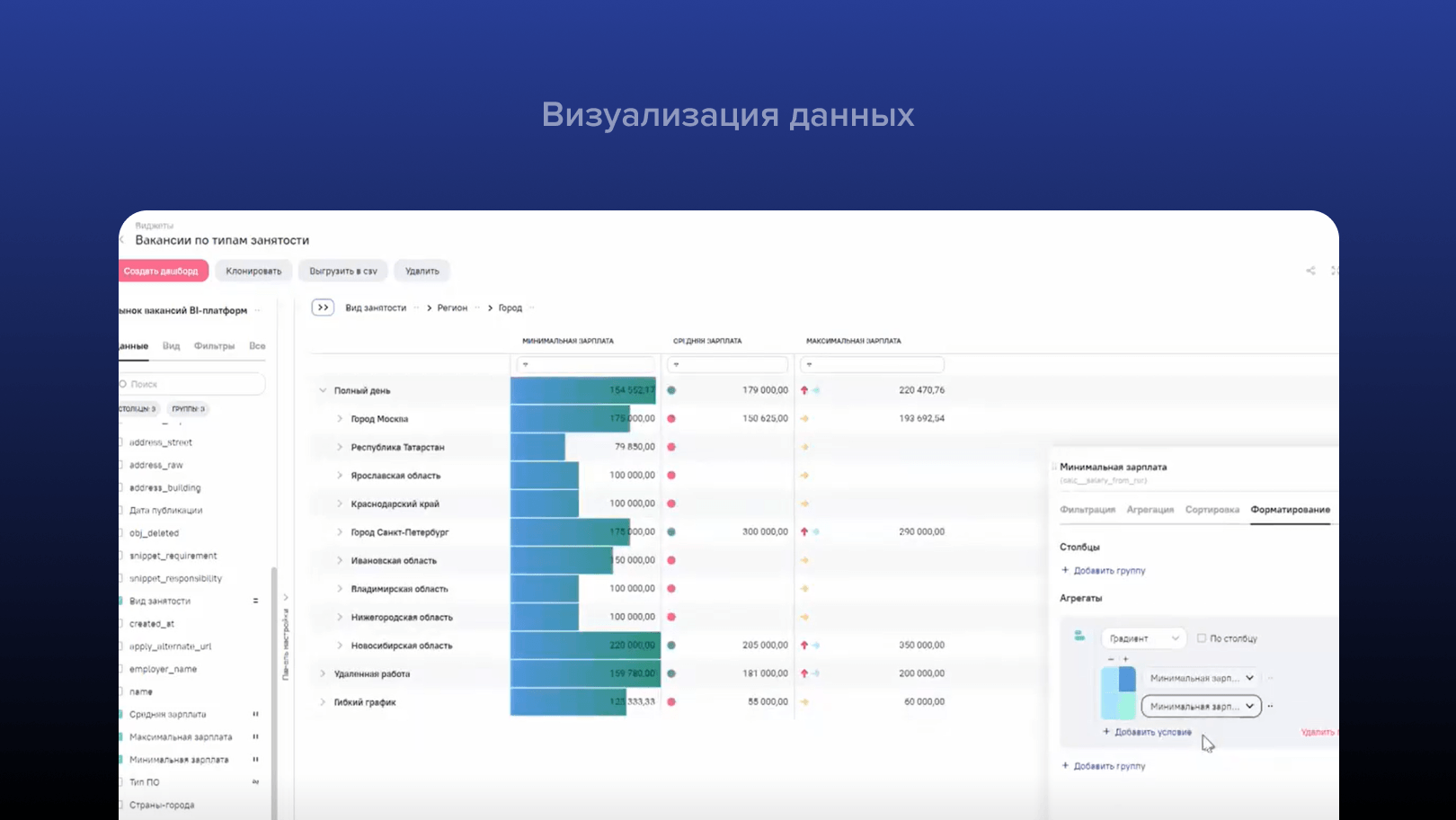Click the mint green gradient swatch
This screenshot has width=1456, height=820.
1127,706
